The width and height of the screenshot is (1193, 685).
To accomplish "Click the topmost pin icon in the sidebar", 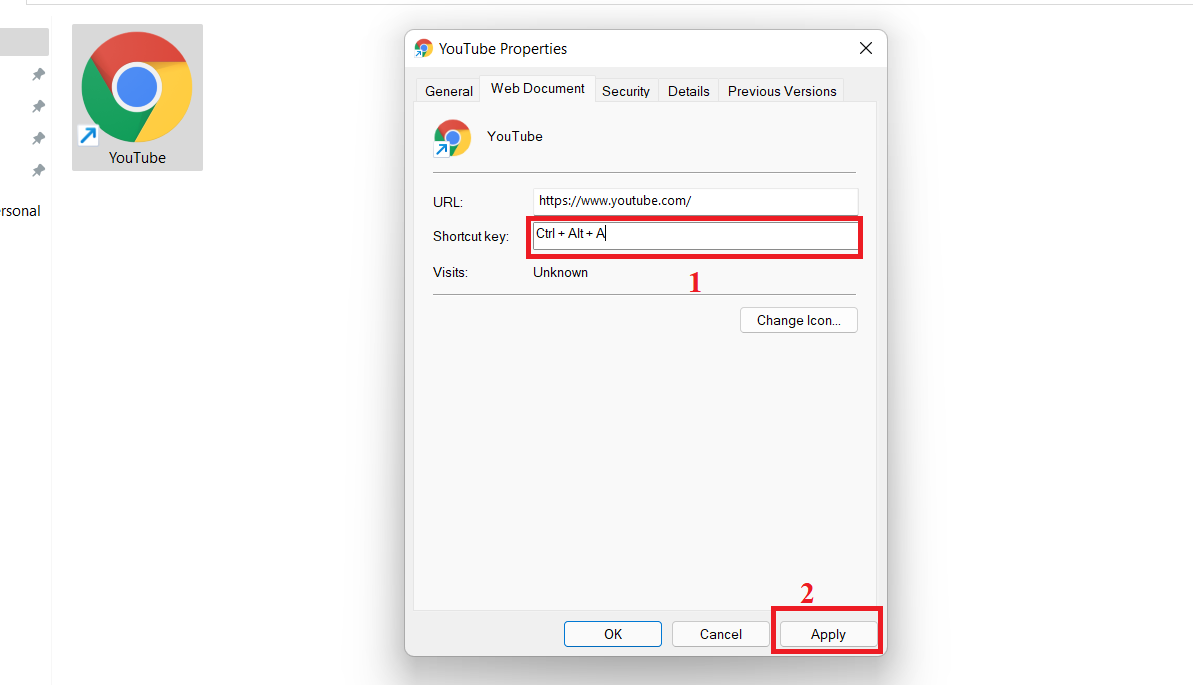I will (38, 74).
